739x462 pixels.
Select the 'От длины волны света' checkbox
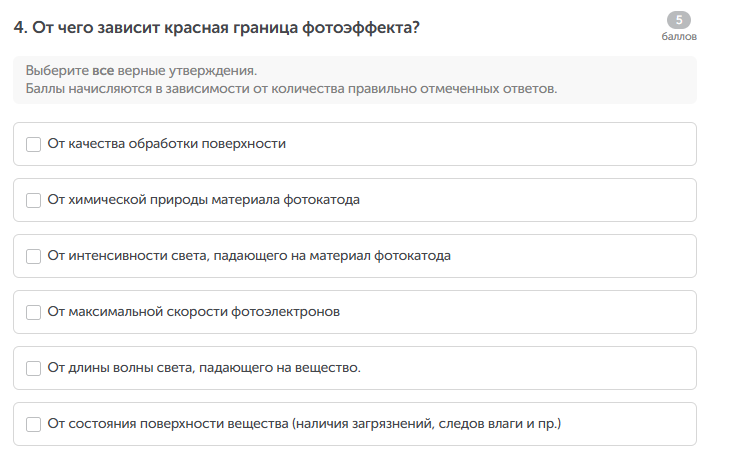click(34, 368)
